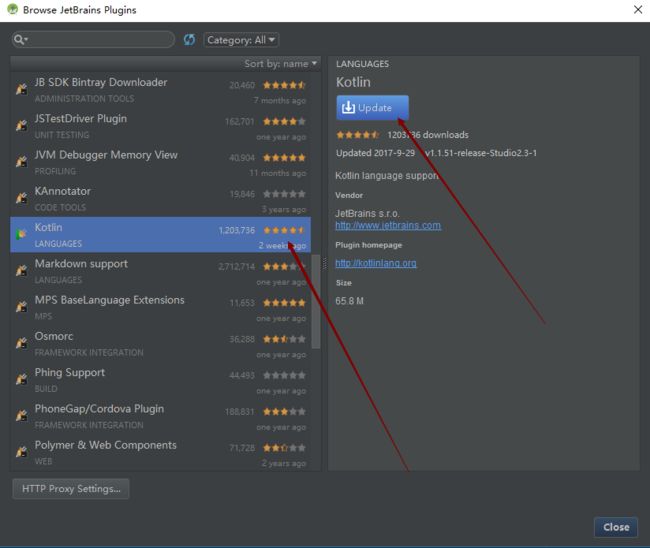This screenshot has height=548, width=650.
Task: Click the HTTP Proxy Settings button
Action: point(71,489)
